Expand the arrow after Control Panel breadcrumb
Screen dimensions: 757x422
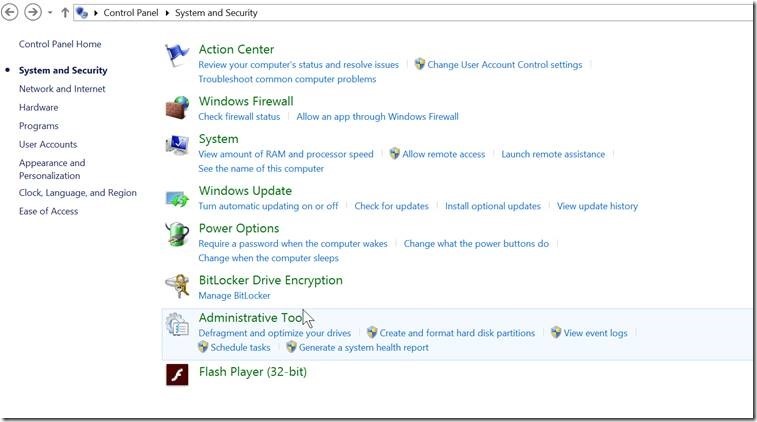pyautogui.click(x=167, y=13)
